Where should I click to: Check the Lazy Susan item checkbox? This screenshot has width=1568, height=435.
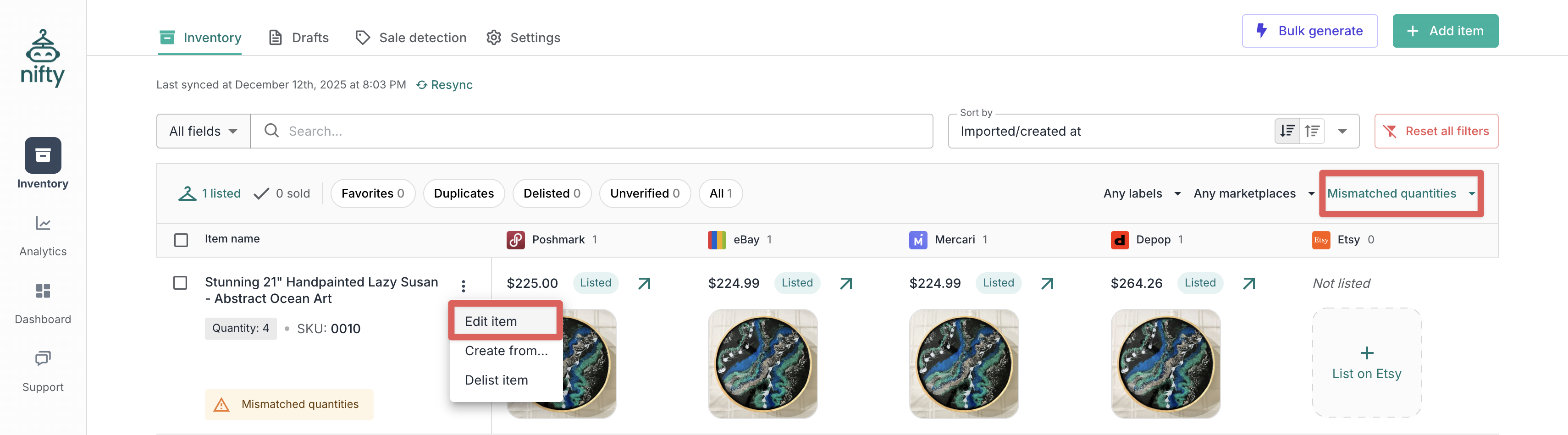(180, 283)
